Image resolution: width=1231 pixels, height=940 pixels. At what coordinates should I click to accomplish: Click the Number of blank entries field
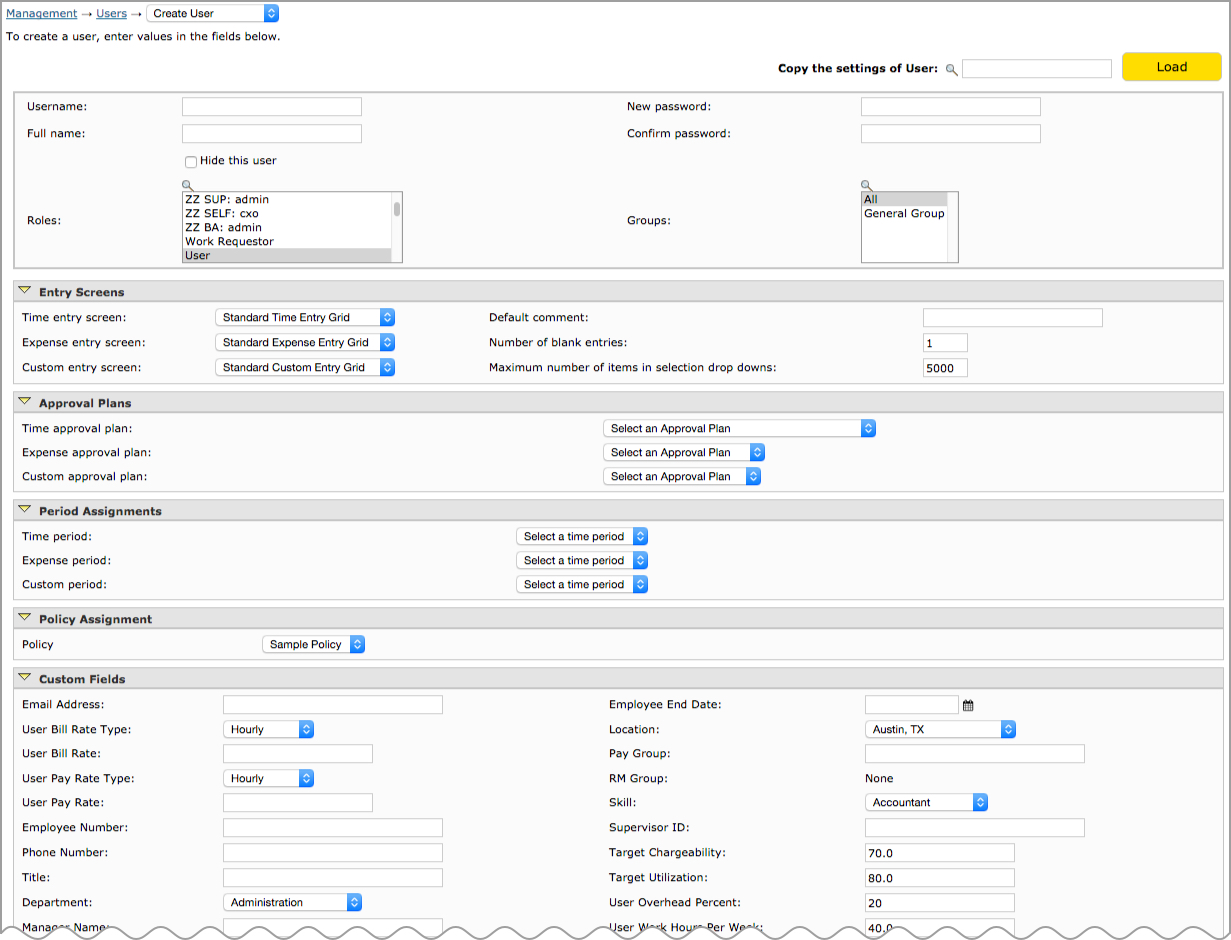tap(945, 343)
